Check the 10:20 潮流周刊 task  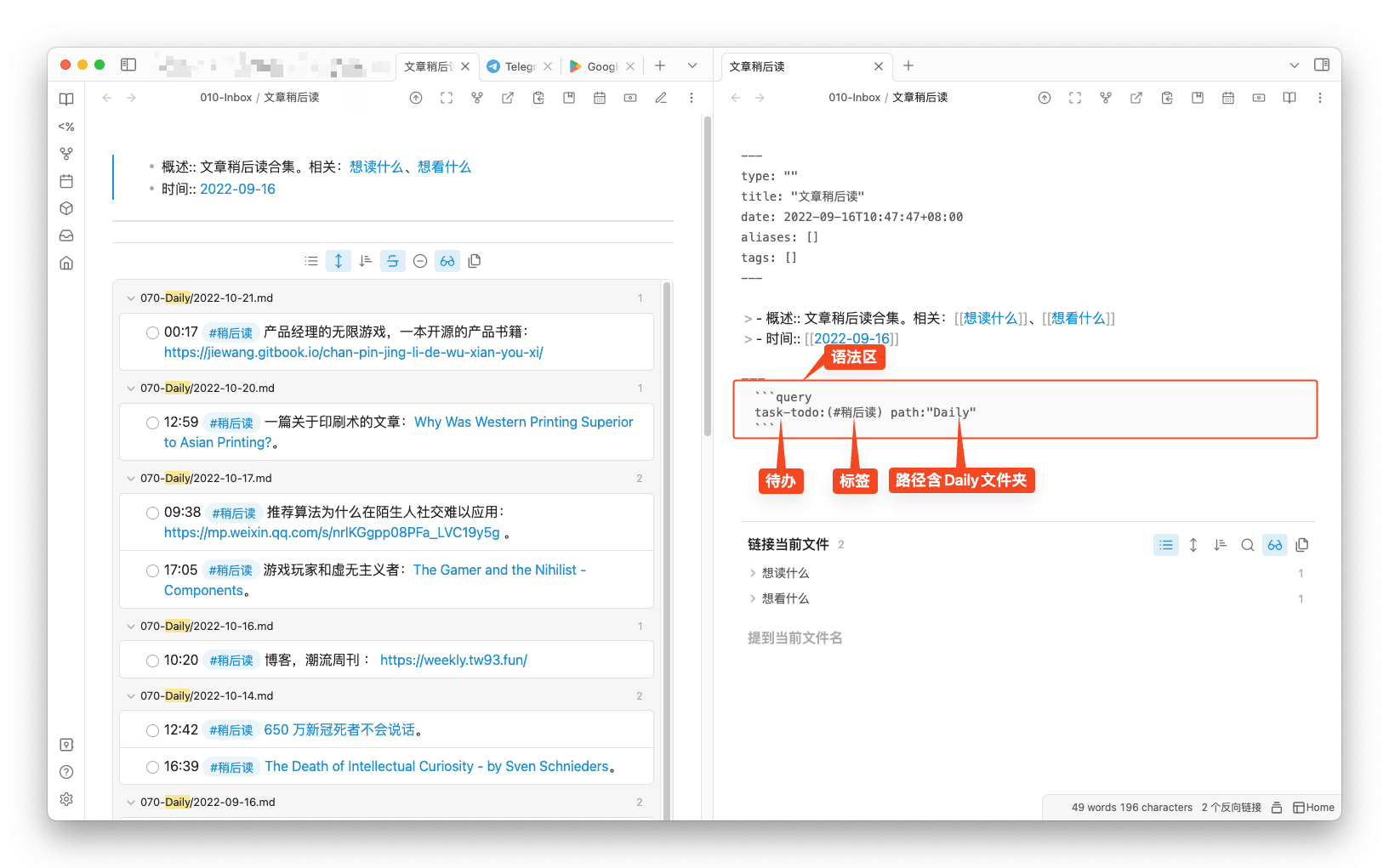point(152,661)
